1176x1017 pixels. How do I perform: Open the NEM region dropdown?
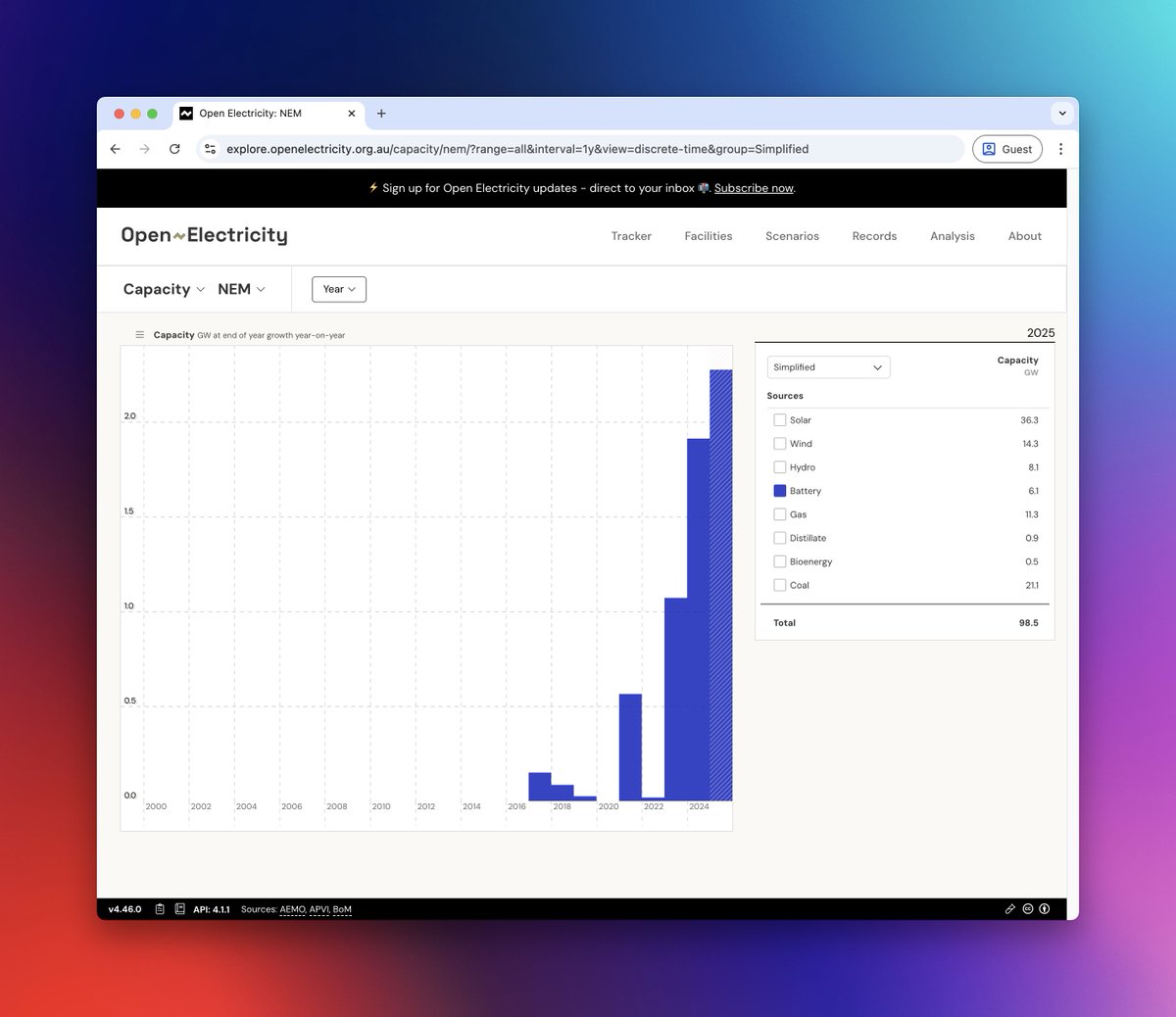click(241, 289)
